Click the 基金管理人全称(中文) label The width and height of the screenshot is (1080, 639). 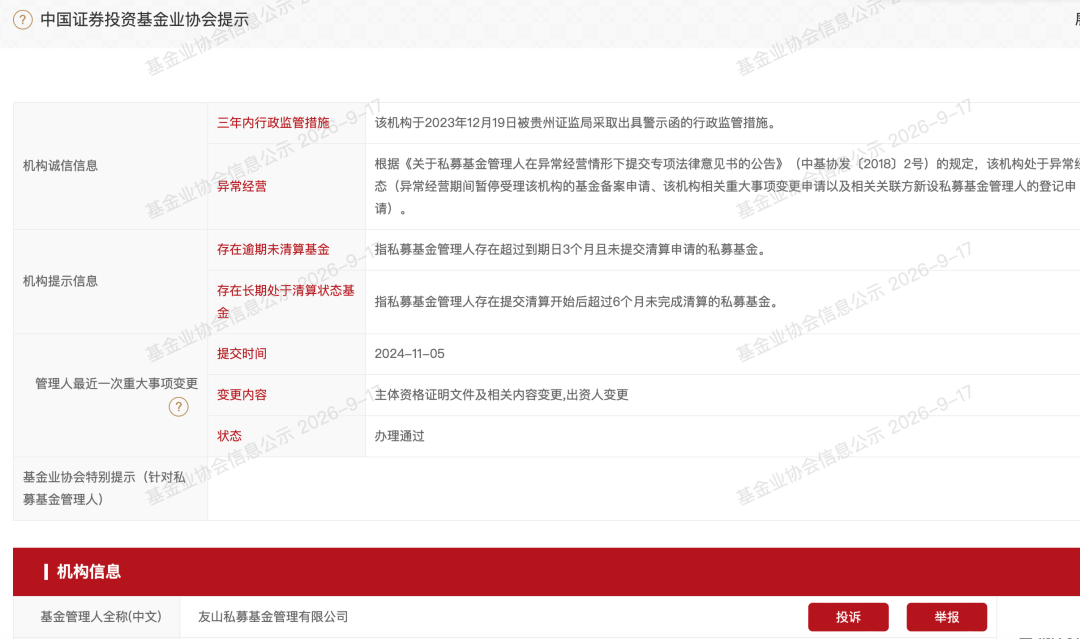[x=101, y=617]
